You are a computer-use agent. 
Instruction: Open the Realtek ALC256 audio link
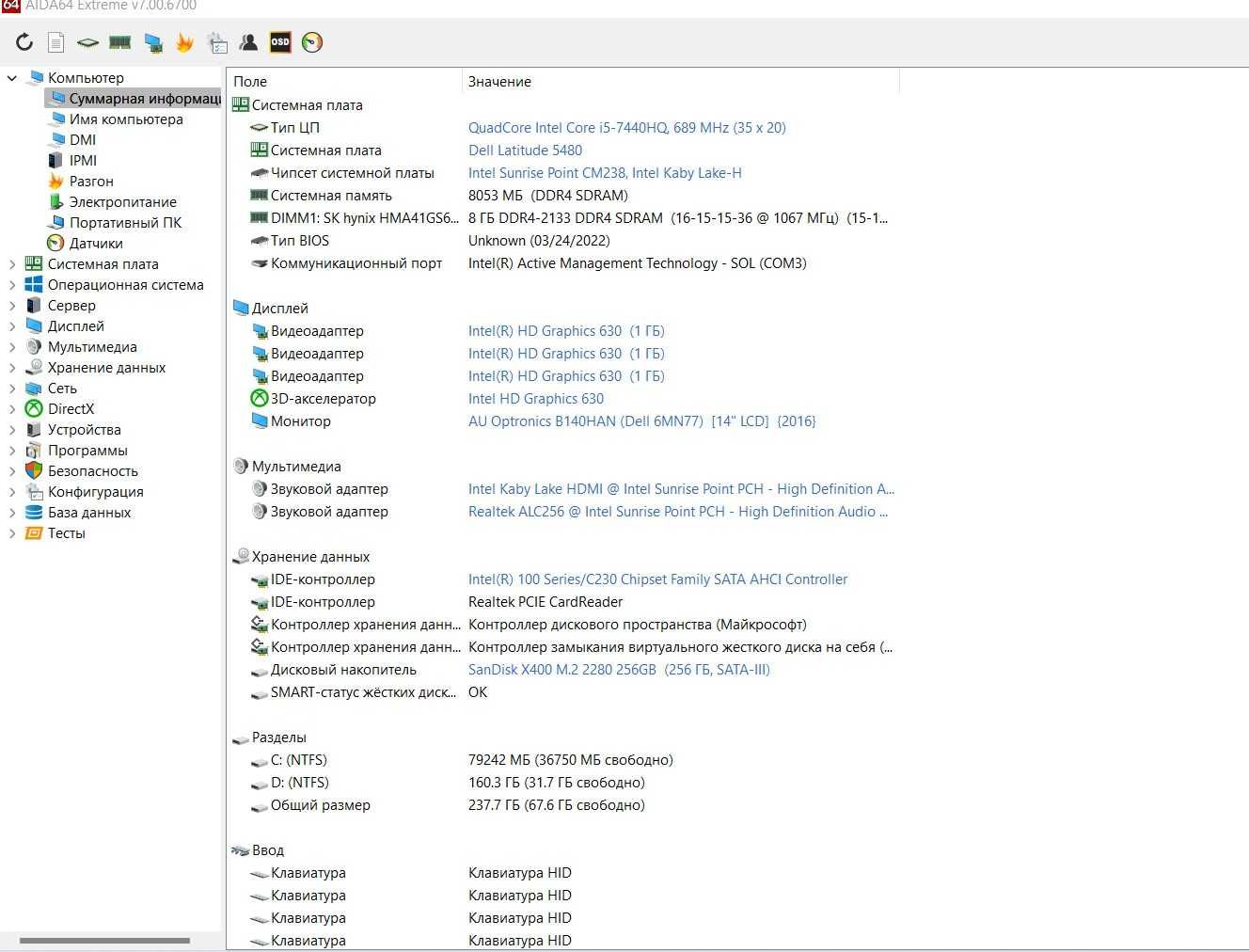pos(678,512)
